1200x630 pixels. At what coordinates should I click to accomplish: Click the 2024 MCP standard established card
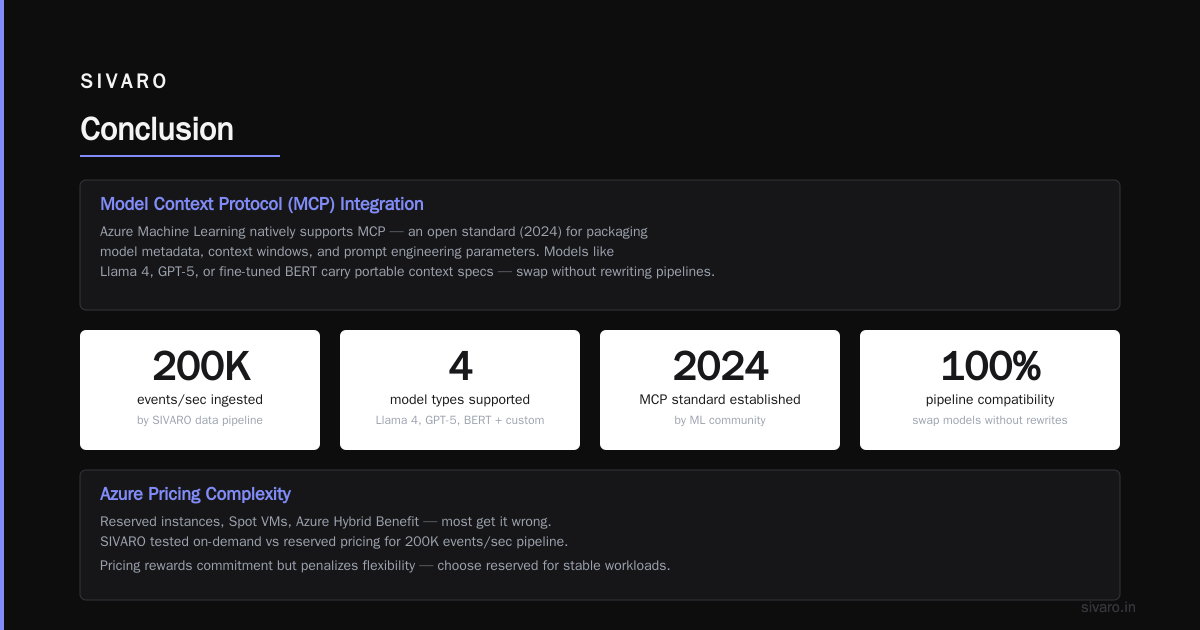pyautogui.click(x=720, y=390)
